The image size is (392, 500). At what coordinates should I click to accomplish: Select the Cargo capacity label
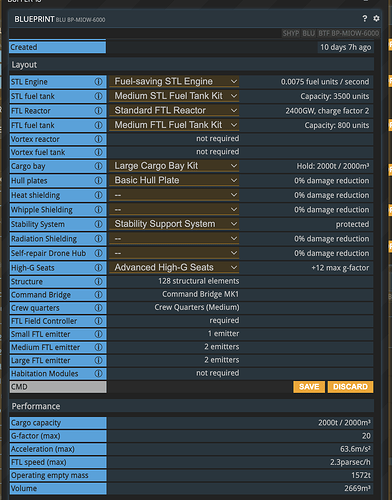pos(36,423)
